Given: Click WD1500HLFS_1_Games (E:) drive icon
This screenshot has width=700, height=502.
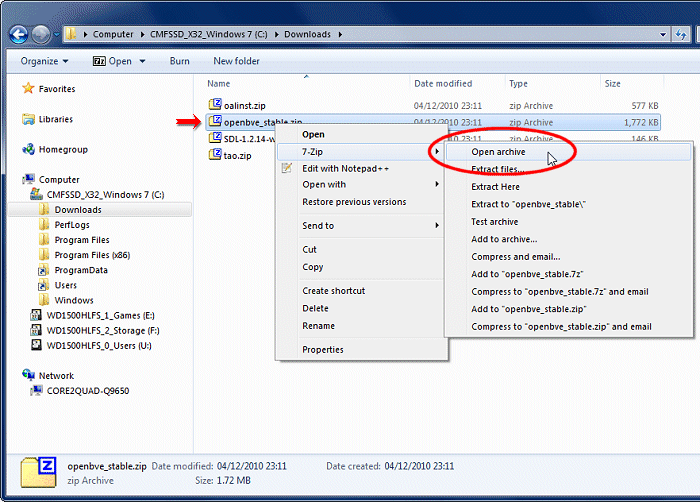Looking at the screenshot, I should click(36, 315).
